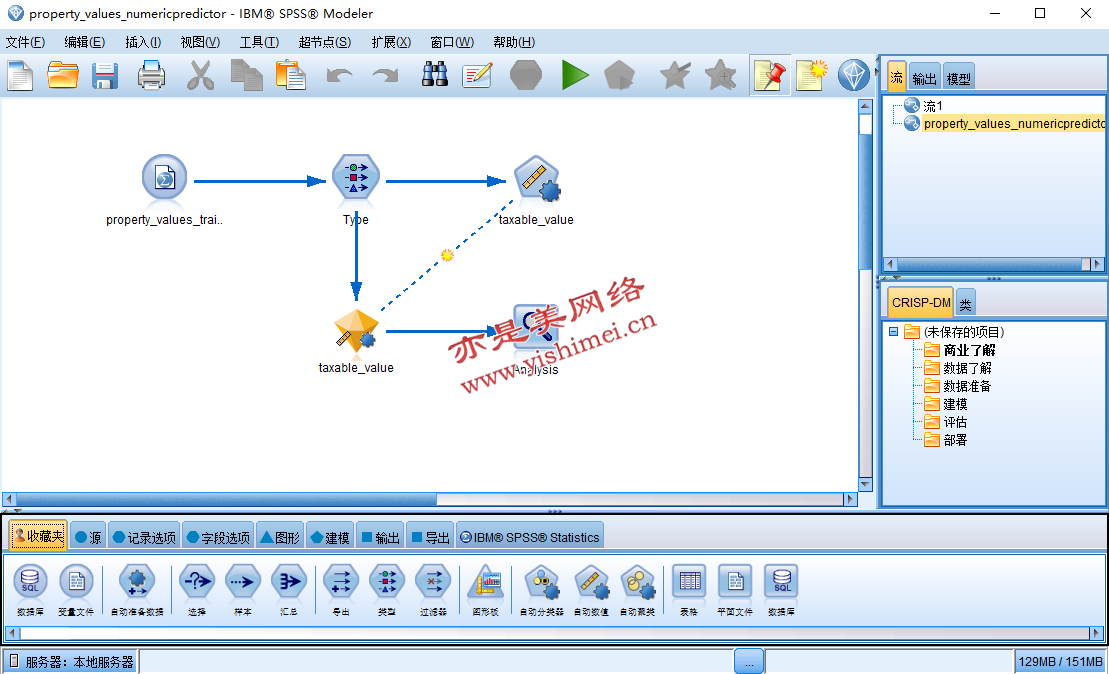Toggle the pinned-note comment display icon

[770, 75]
